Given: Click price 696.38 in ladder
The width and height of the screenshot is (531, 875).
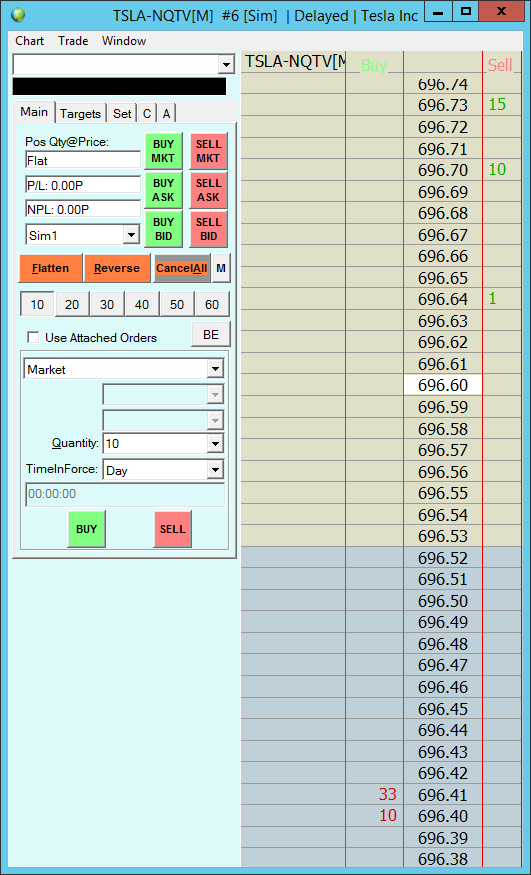Looking at the screenshot, I should pyautogui.click(x=443, y=859).
